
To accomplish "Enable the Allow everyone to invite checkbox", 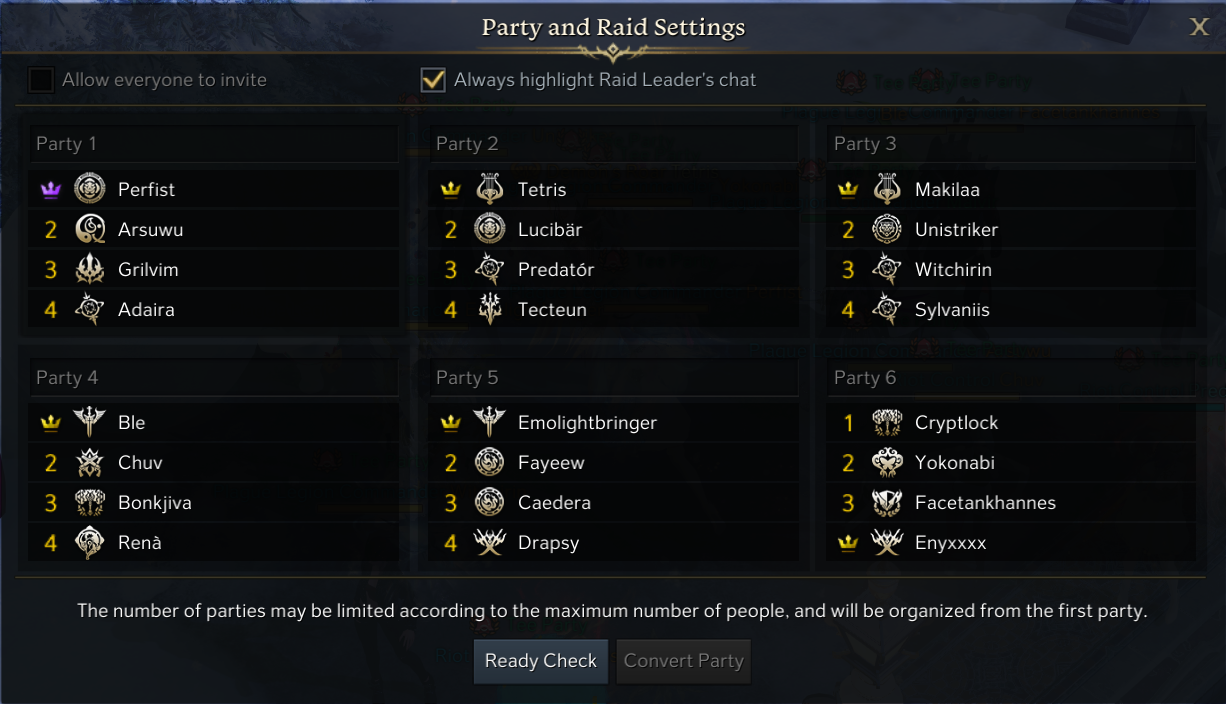I will point(41,80).
